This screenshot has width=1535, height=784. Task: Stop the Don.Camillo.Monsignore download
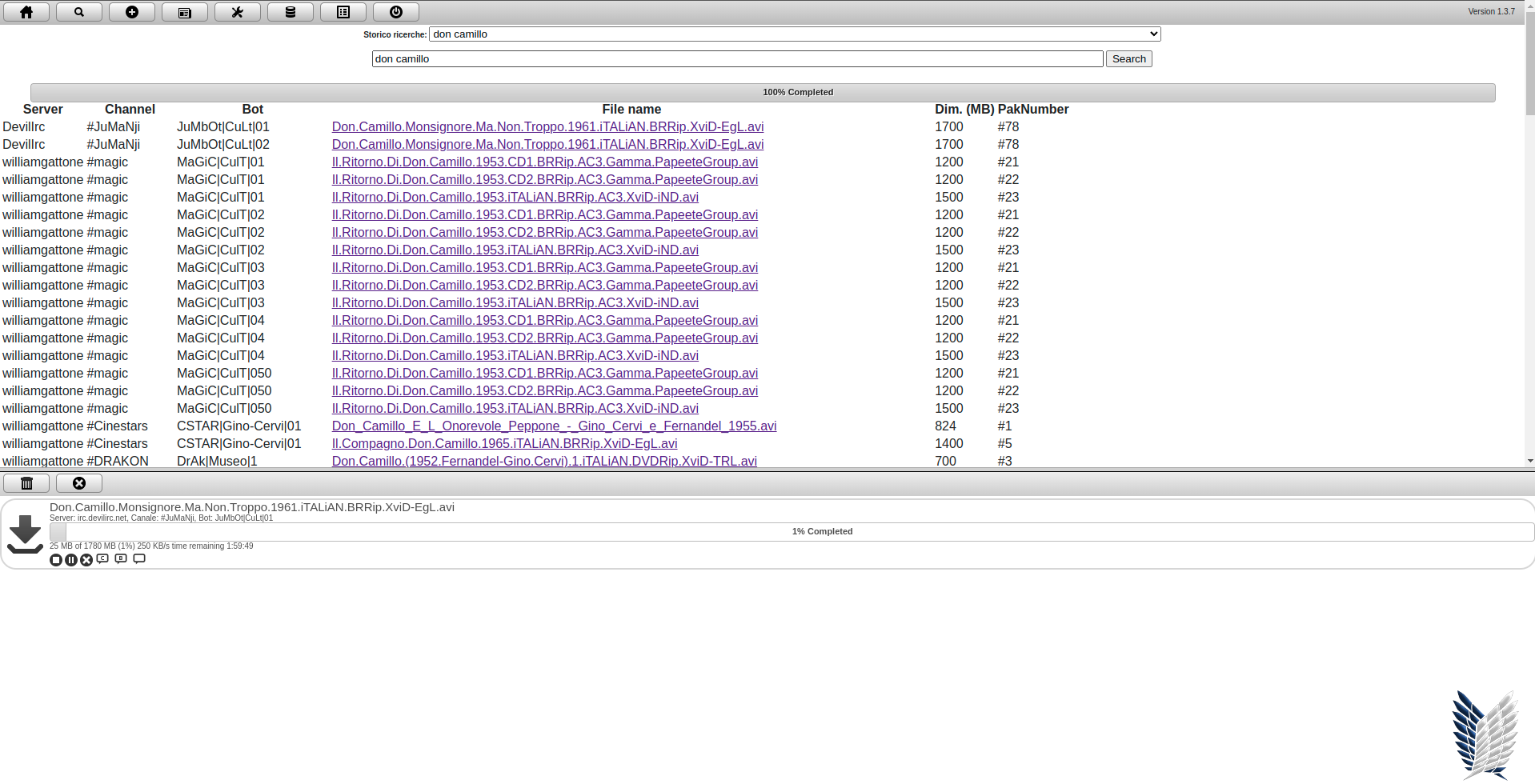point(56,560)
